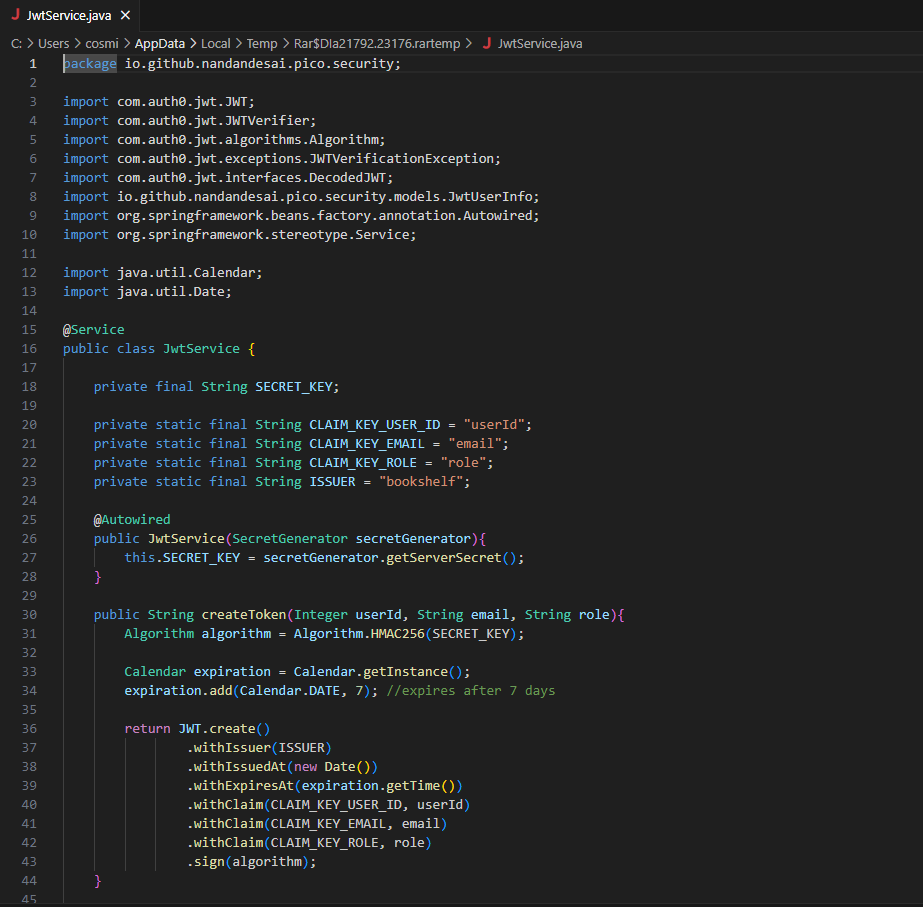
Task: Click line number 1 in gutter
Action: tap(33, 64)
